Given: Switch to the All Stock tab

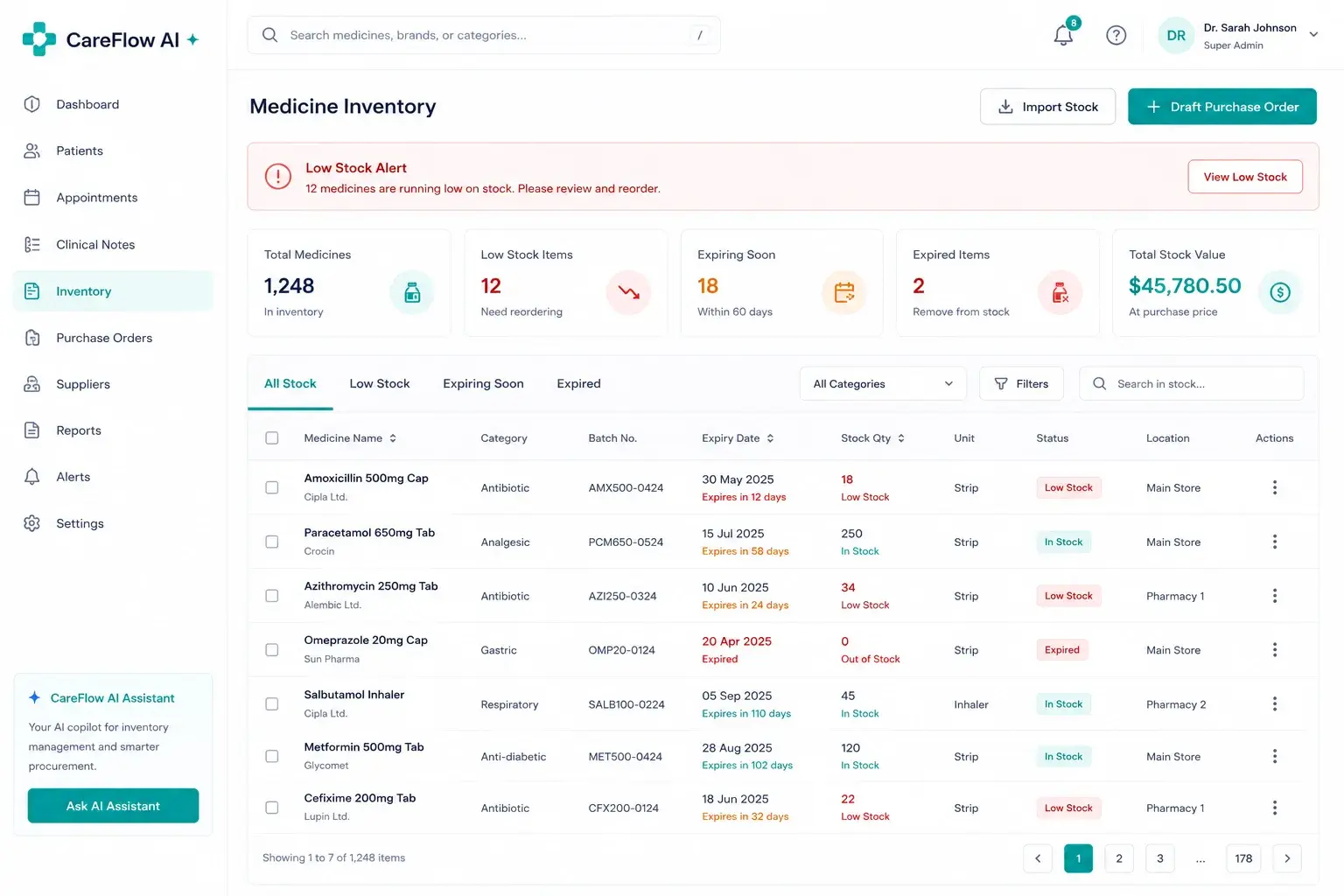Looking at the screenshot, I should [x=290, y=384].
